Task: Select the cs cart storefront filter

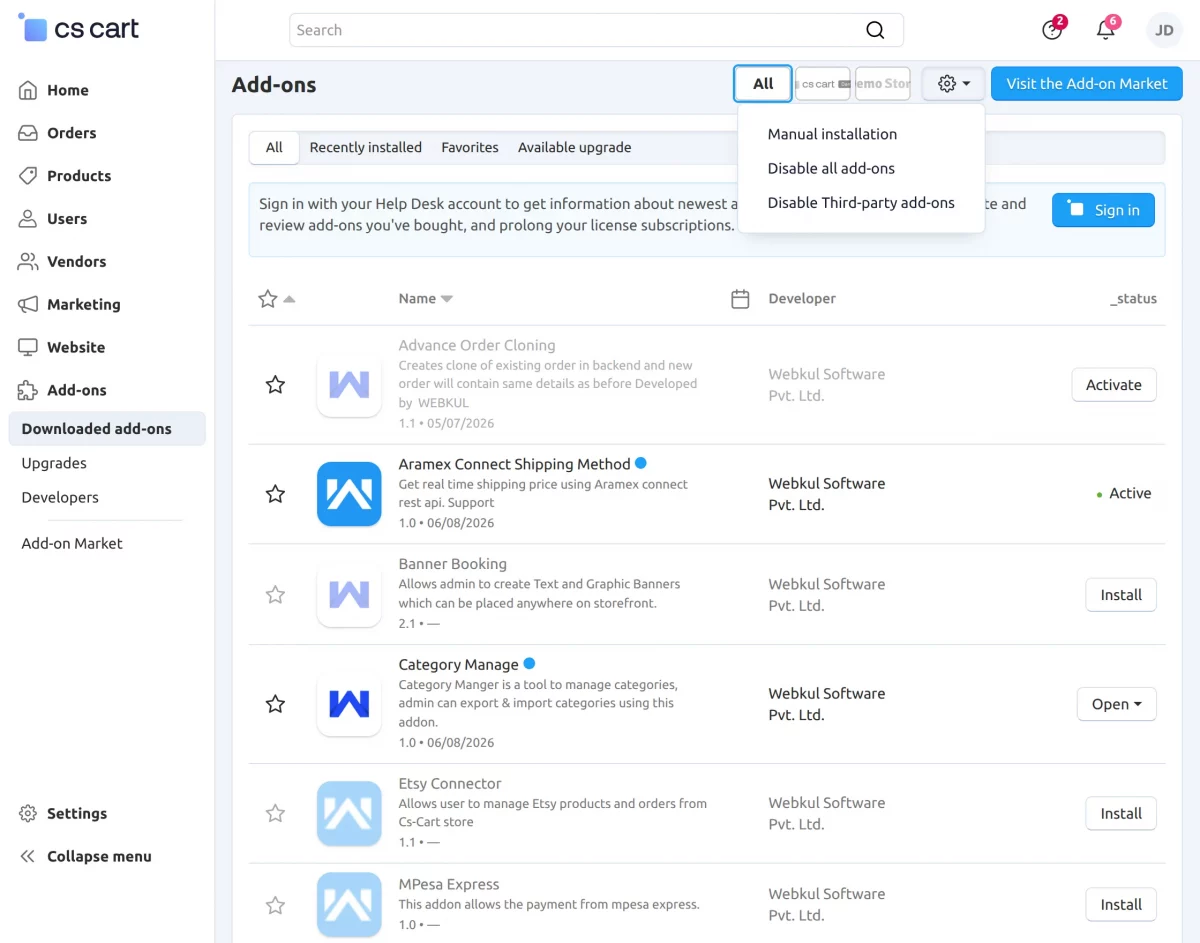Action: [x=824, y=84]
